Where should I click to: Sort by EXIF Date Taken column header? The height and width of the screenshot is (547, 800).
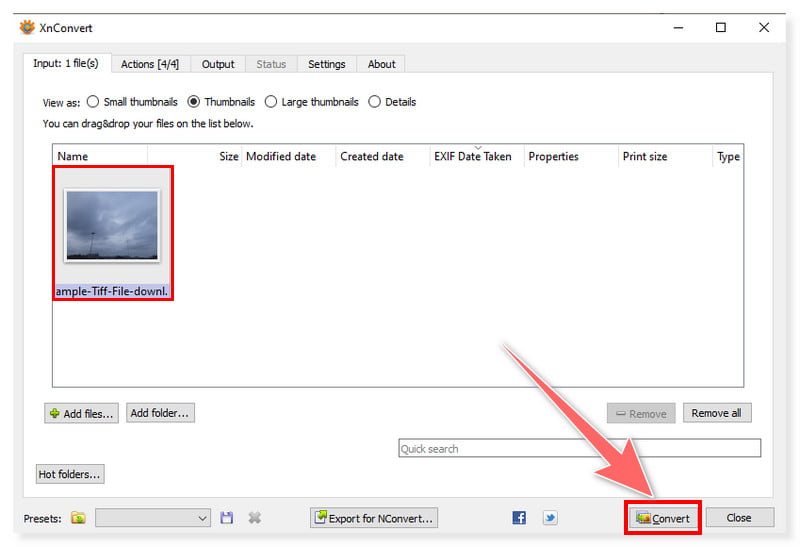coord(472,157)
